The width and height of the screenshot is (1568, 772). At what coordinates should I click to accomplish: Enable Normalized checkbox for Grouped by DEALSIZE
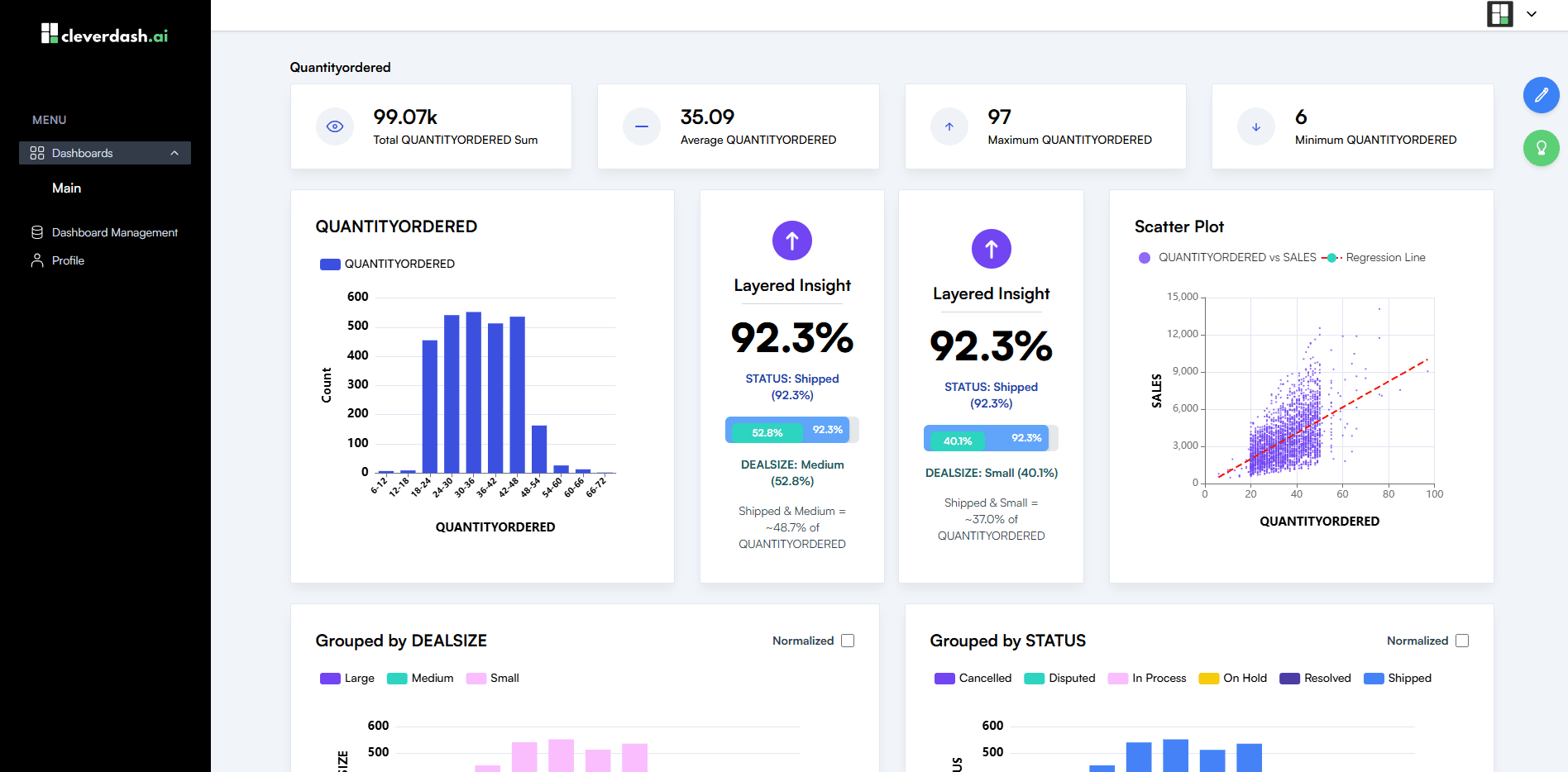(848, 641)
